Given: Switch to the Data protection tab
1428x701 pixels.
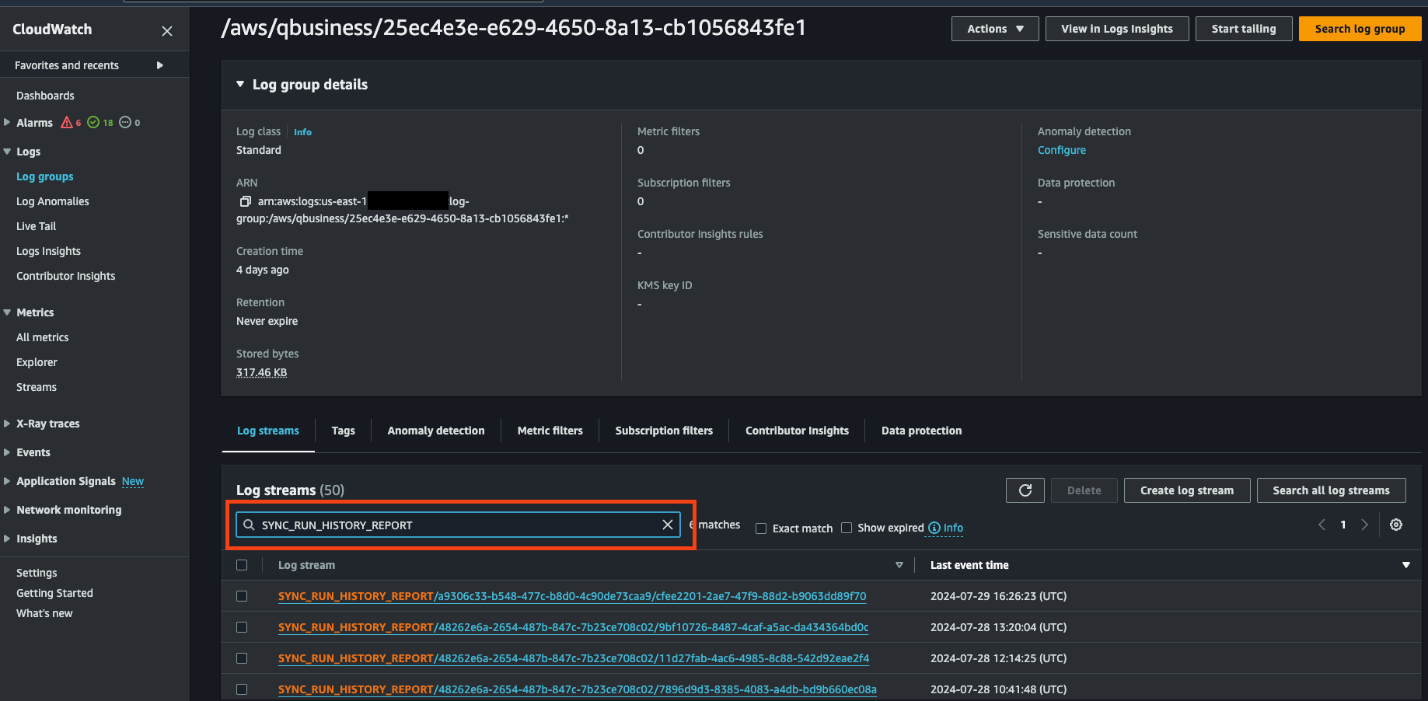Looking at the screenshot, I should [x=921, y=431].
